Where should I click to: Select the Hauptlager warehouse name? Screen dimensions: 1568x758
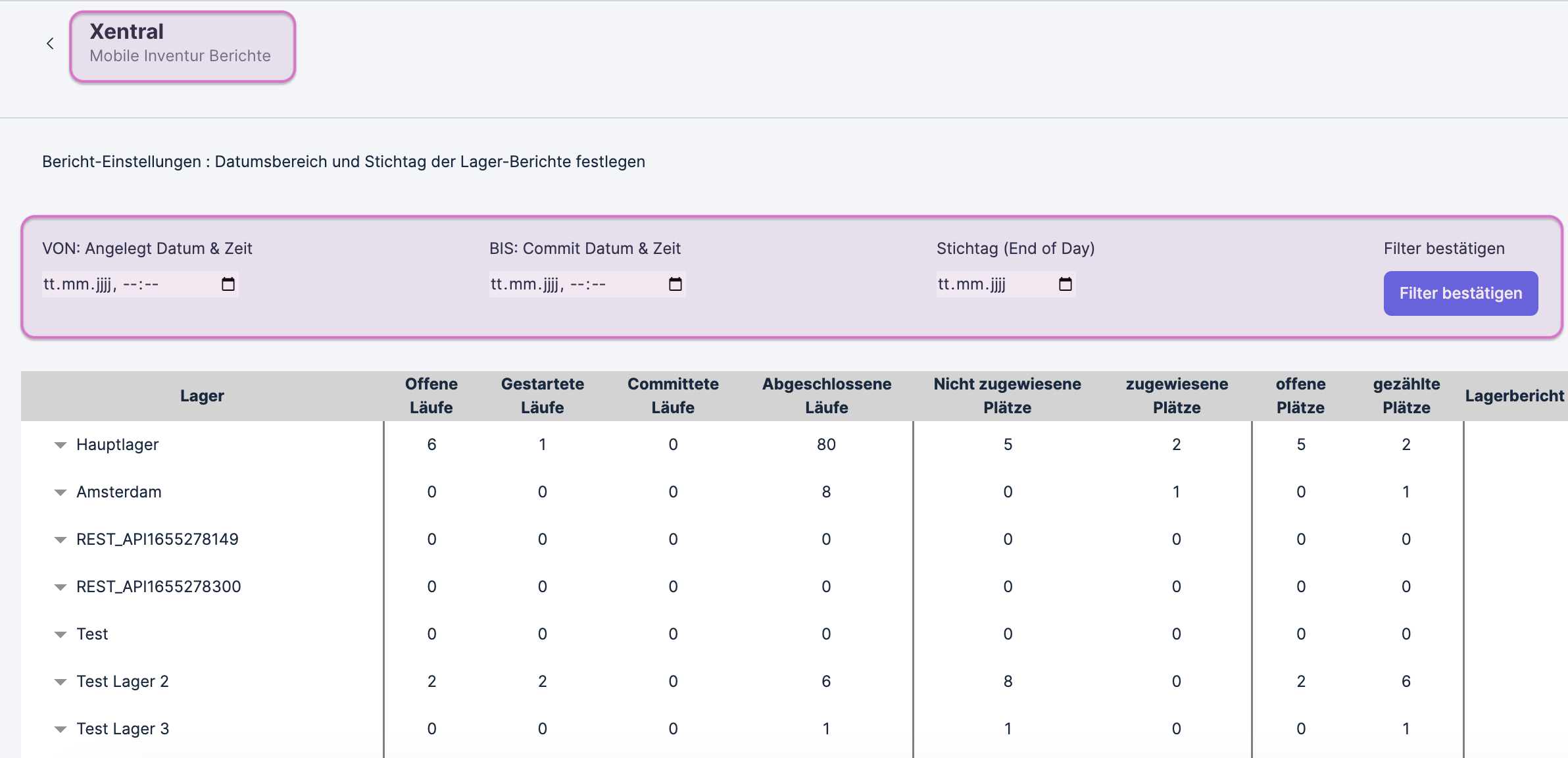117,445
